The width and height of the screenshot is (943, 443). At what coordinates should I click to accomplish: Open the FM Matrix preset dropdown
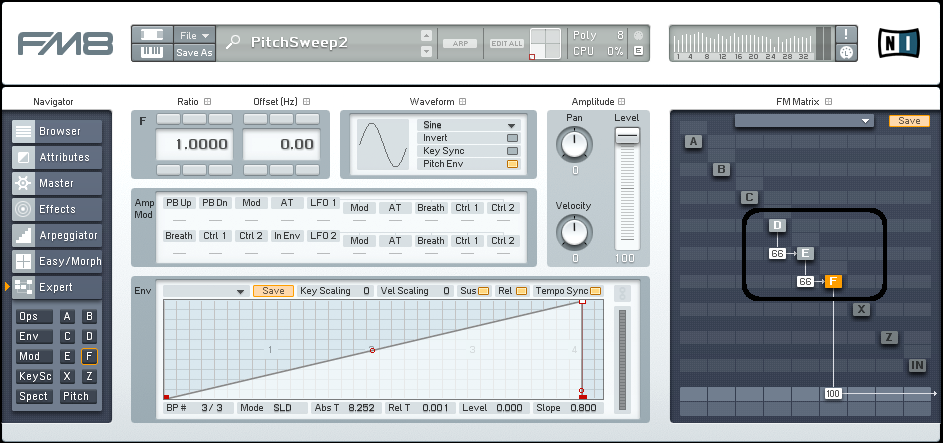pyautogui.click(x=804, y=121)
